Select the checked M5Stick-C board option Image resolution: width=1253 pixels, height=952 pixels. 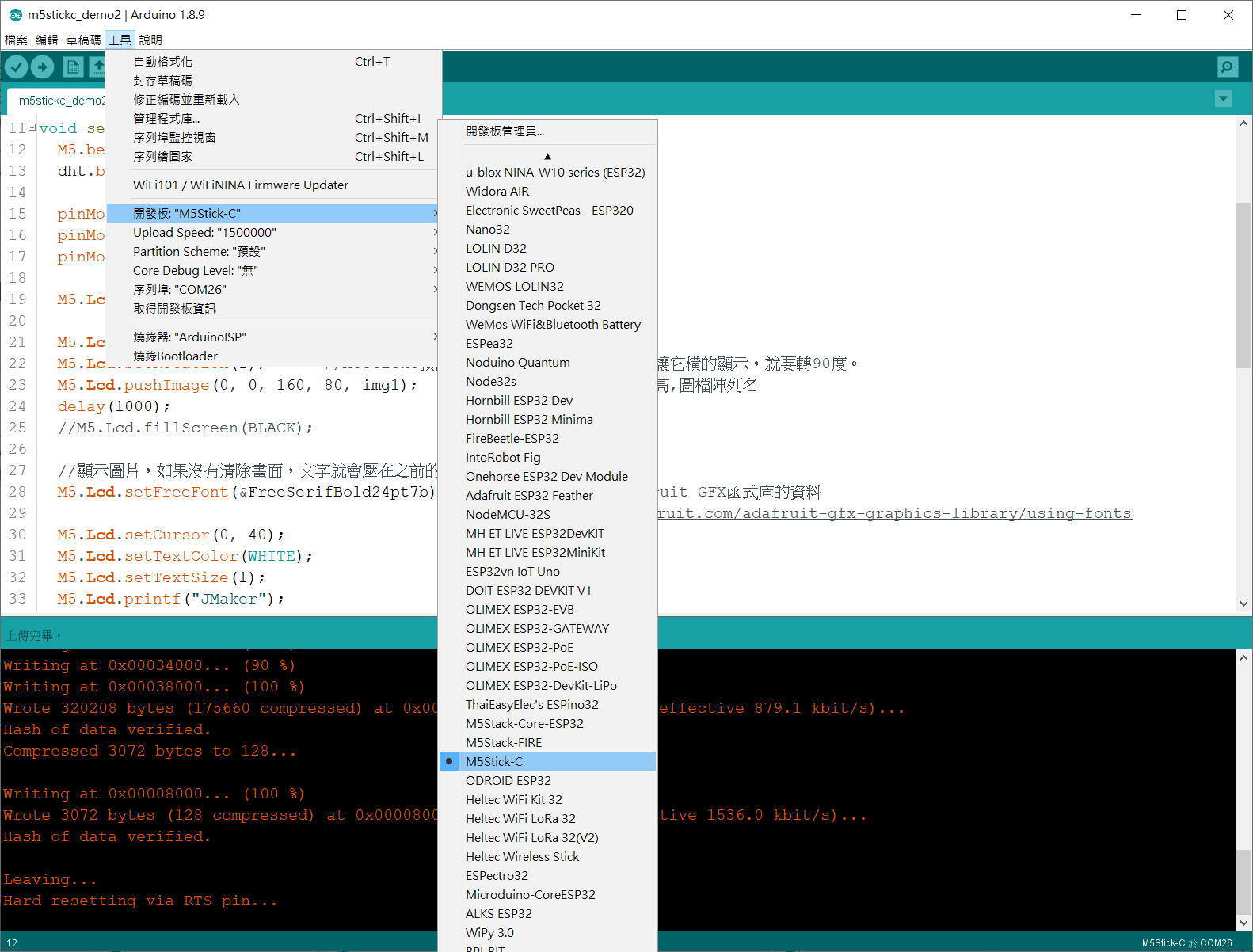547,761
